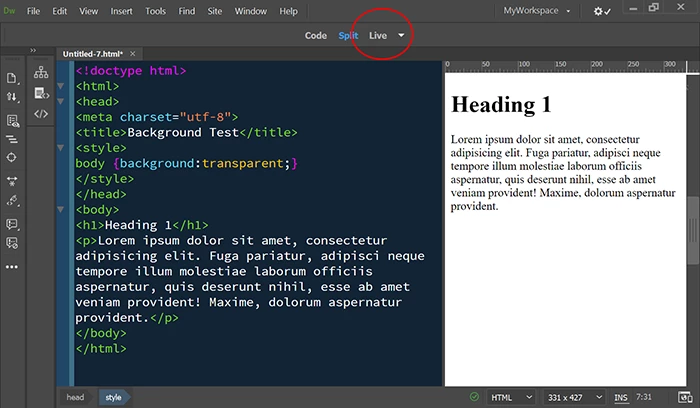This screenshot has height=408, width=700.
Task: Open the Live view options dropdown arrow
Action: point(401,35)
